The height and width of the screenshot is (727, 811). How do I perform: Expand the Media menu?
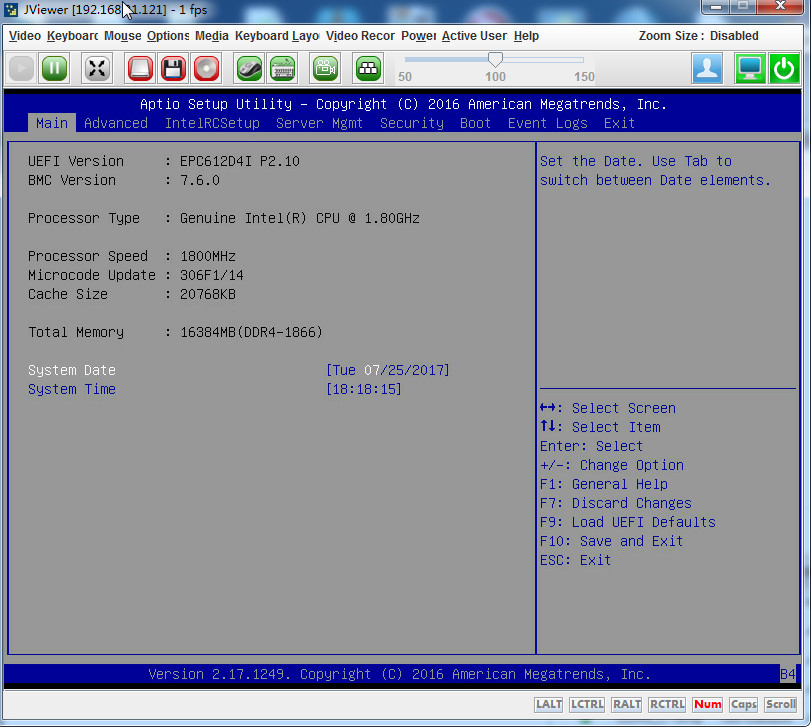click(x=212, y=36)
